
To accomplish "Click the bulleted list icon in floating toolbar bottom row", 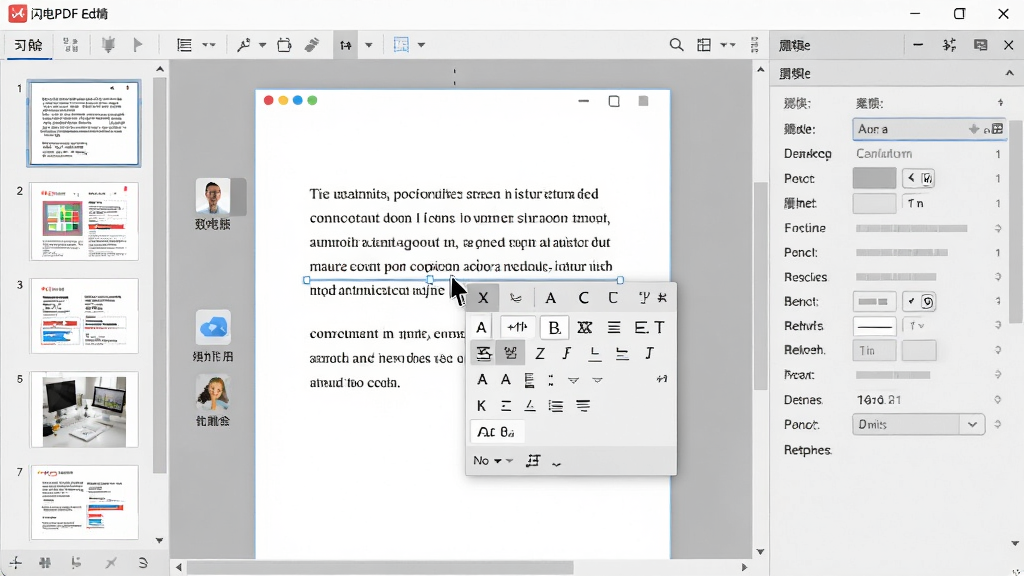I will click(x=556, y=406).
